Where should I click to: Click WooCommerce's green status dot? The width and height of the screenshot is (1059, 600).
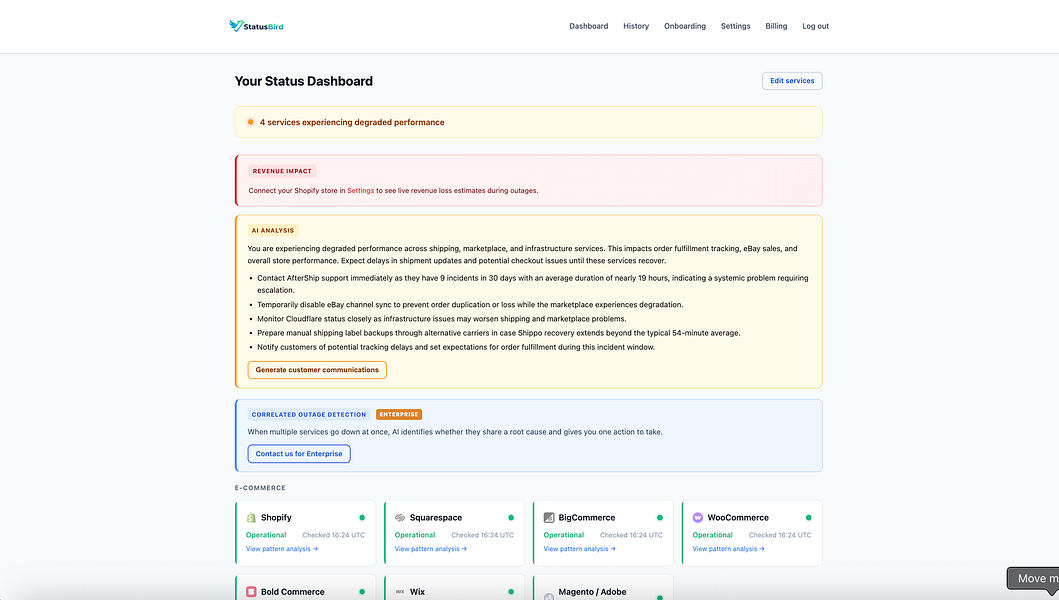(808, 518)
